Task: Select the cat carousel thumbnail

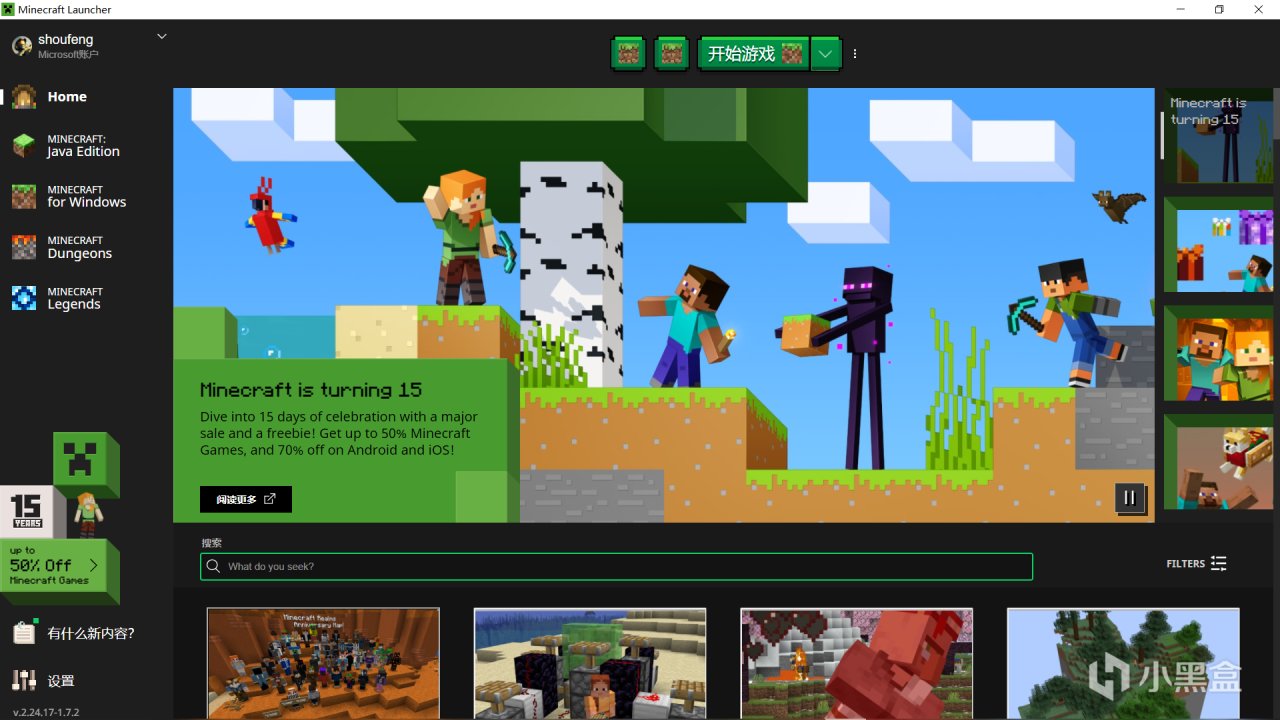Action: [1218, 463]
